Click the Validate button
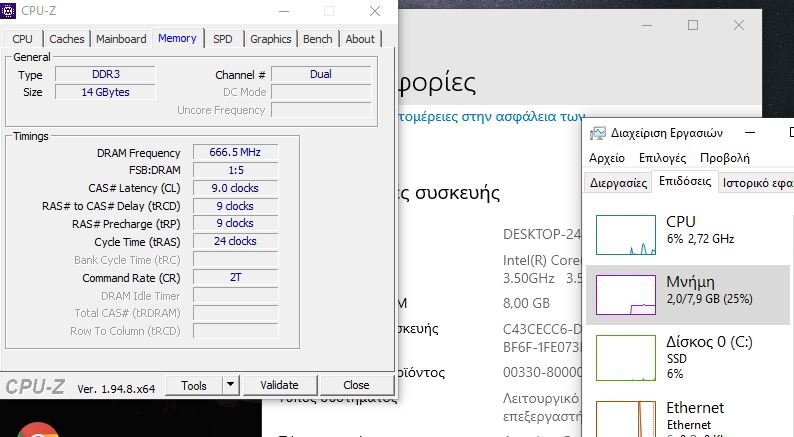 [x=280, y=385]
